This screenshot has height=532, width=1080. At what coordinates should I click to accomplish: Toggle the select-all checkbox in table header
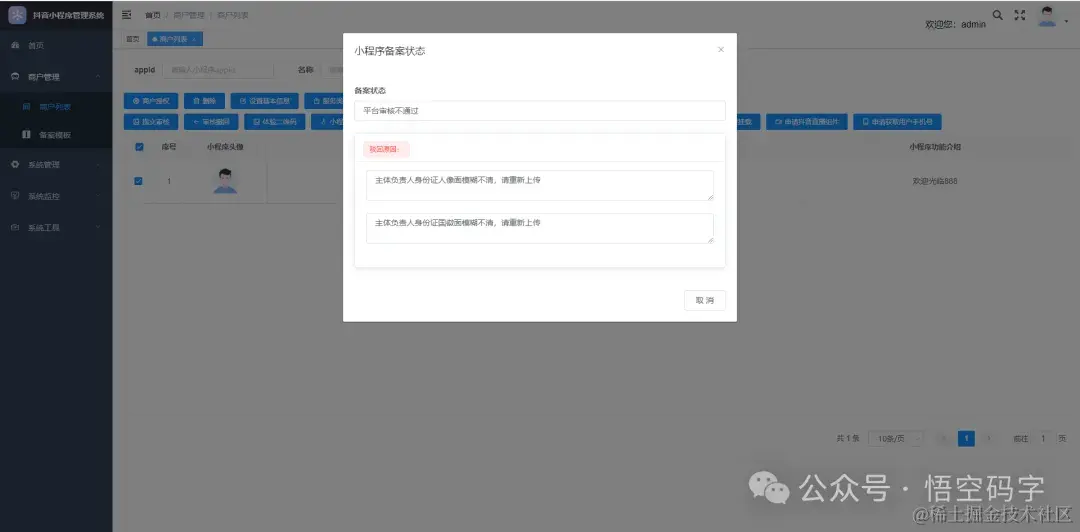[x=139, y=147]
